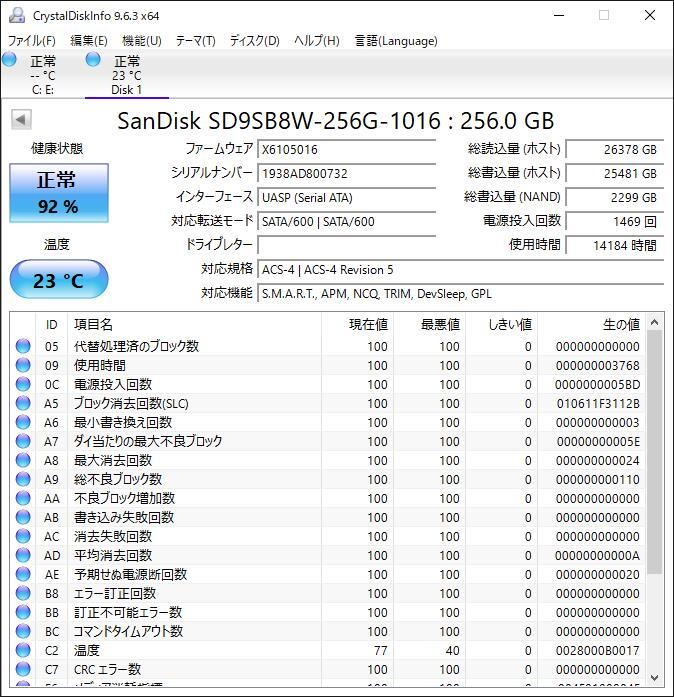The height and width of the screenshot is (697, 674).
Task: Click the interface field UASP (Serial ATA)
Action: pyautogui.click(x=347, y=197)
